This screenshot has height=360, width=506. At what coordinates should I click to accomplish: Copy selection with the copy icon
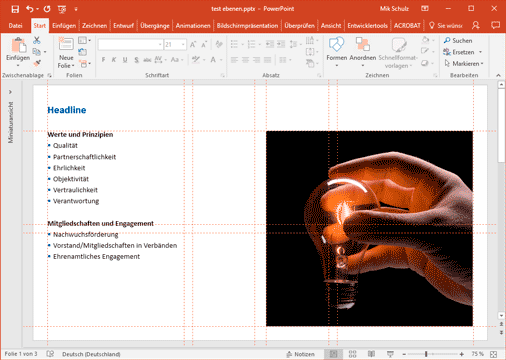pyautogui.click(x=37, y=52)
